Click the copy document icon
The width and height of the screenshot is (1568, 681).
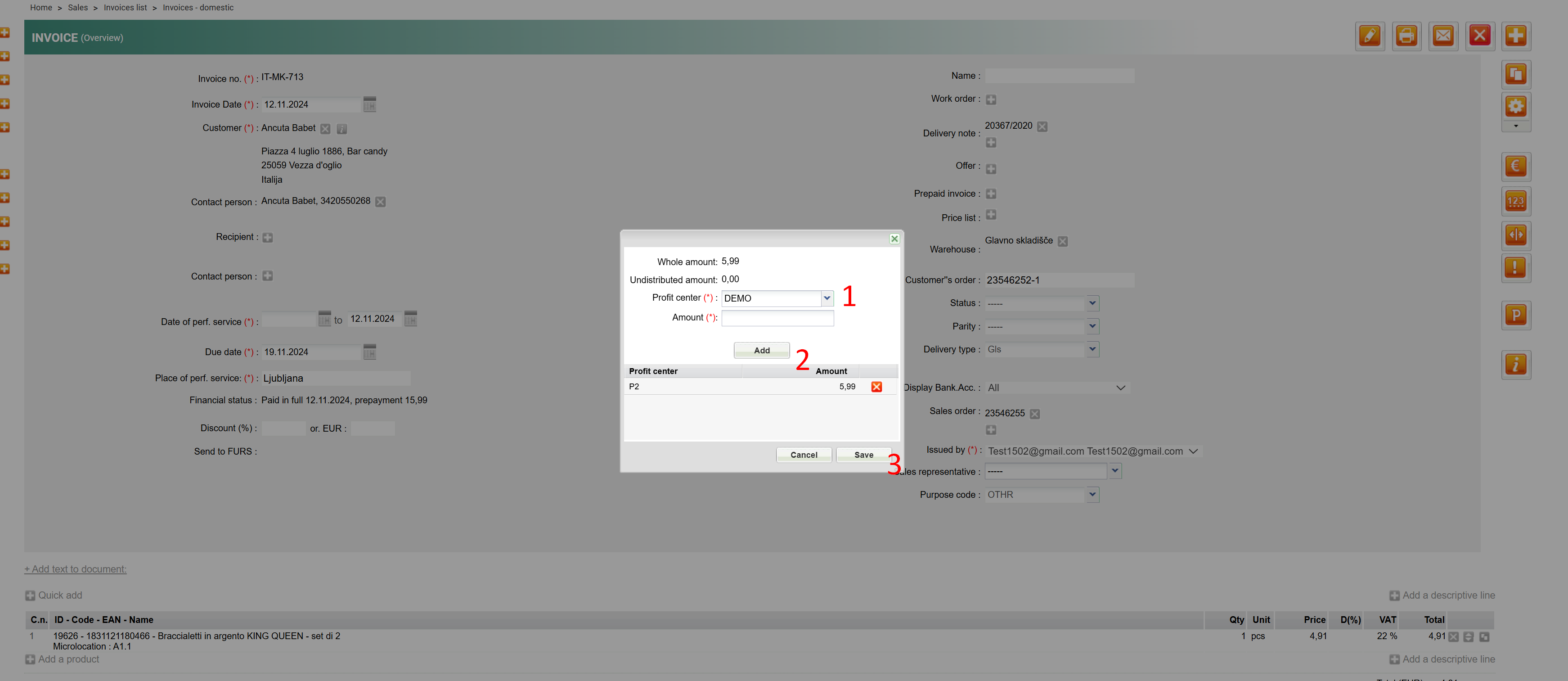point(1516,74)
